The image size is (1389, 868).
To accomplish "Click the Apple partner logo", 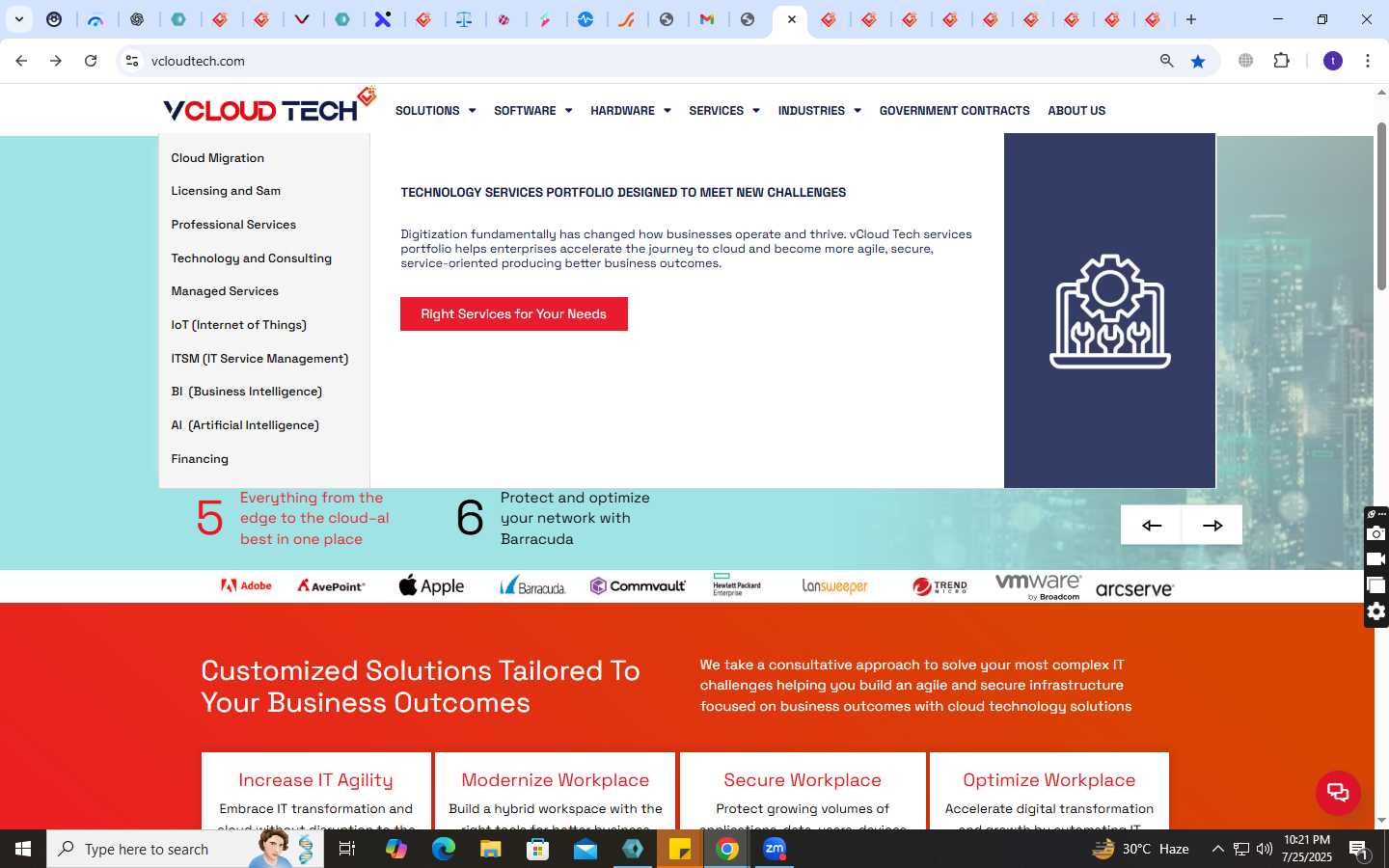I will tap(431, 585).
